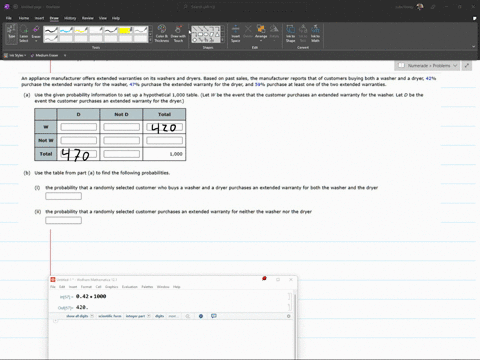Open Color & Thickness dialog
The image size is (480, 360).
162,33
